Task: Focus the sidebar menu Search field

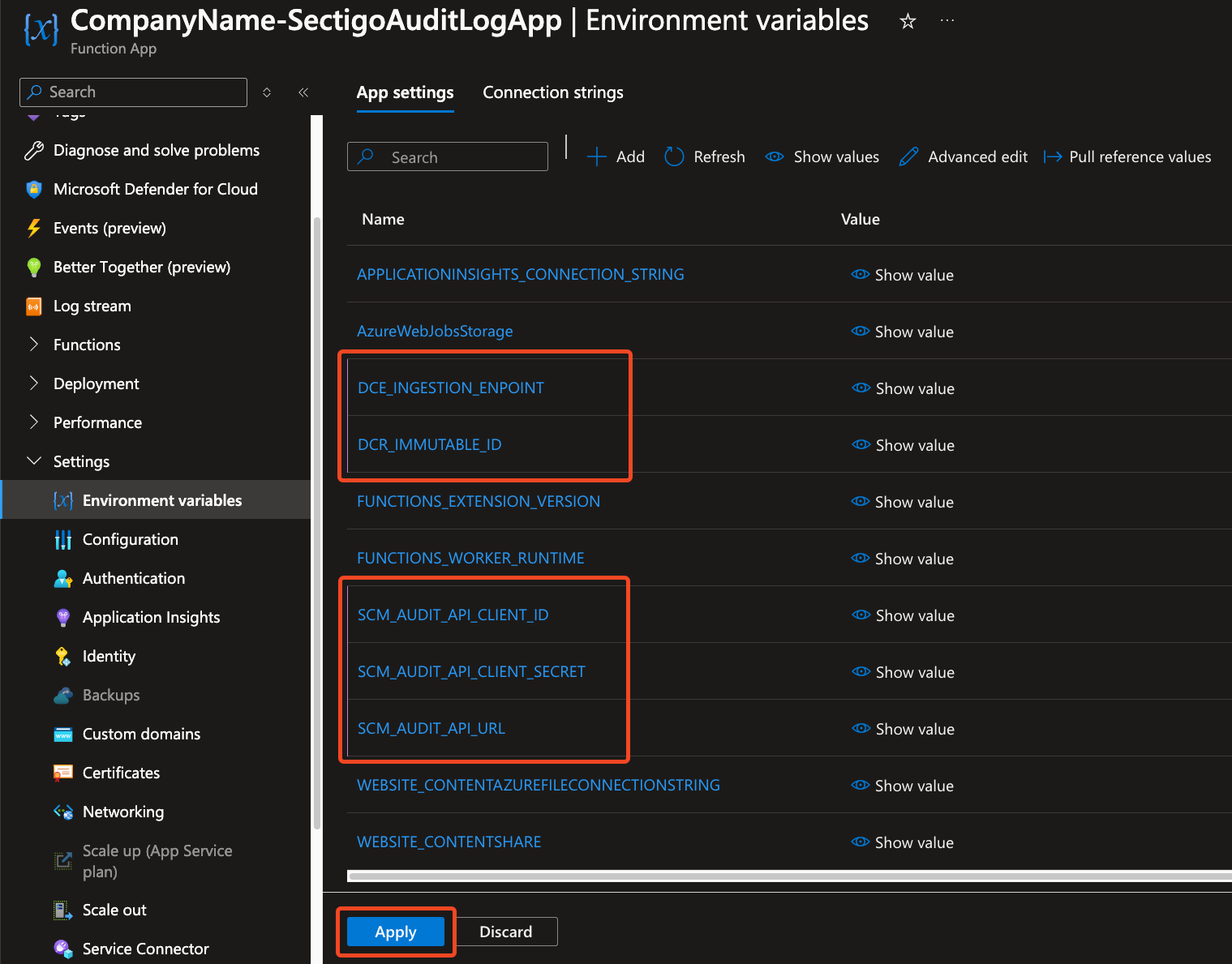Action: [x=133, y=92]
